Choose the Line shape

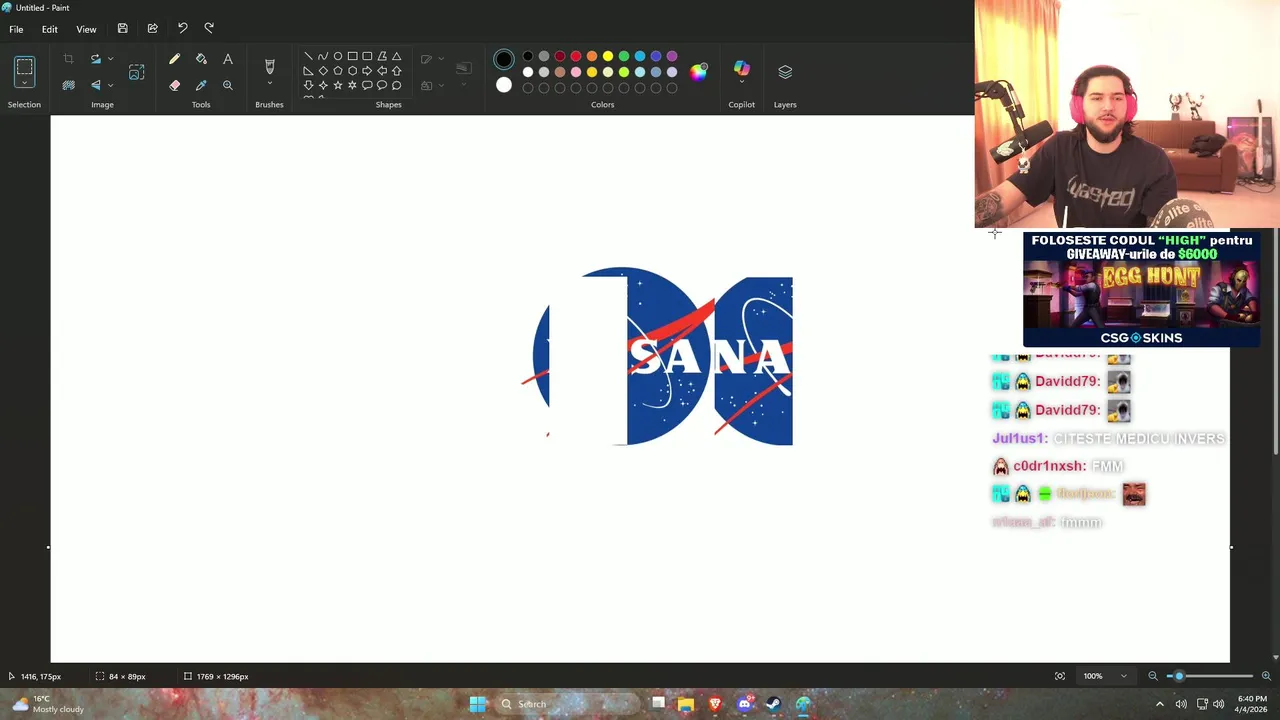coord(308,56)
